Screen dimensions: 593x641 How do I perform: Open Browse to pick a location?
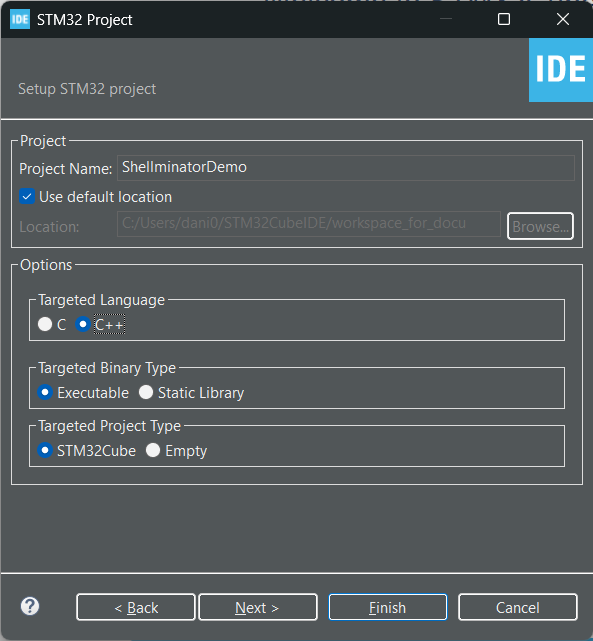coord(540,226)
